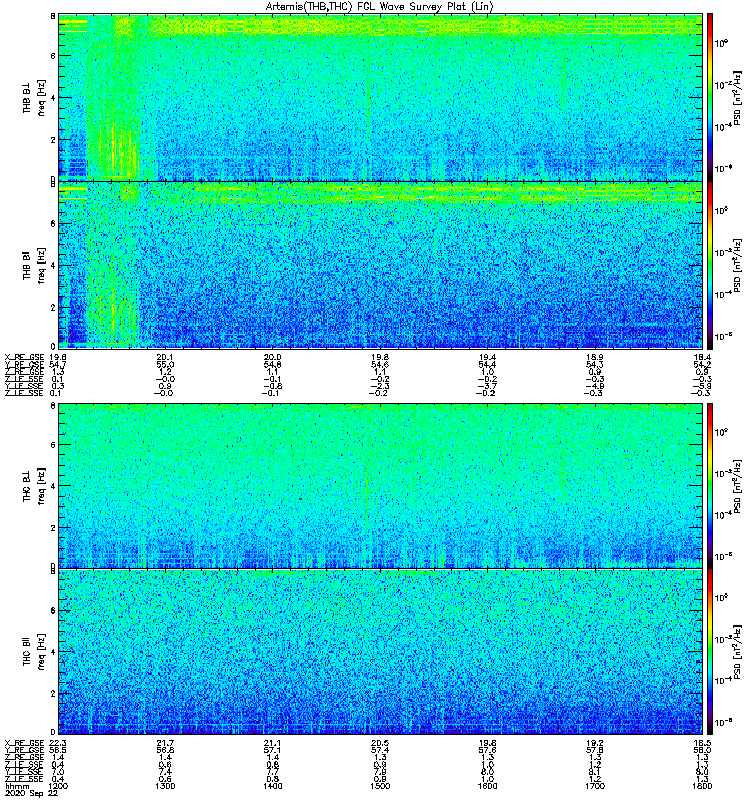Click the color bar beside the THC B-perpendicular panel
Screen dimensions: 750x800
pyautogui.click(x=709, y=485)
